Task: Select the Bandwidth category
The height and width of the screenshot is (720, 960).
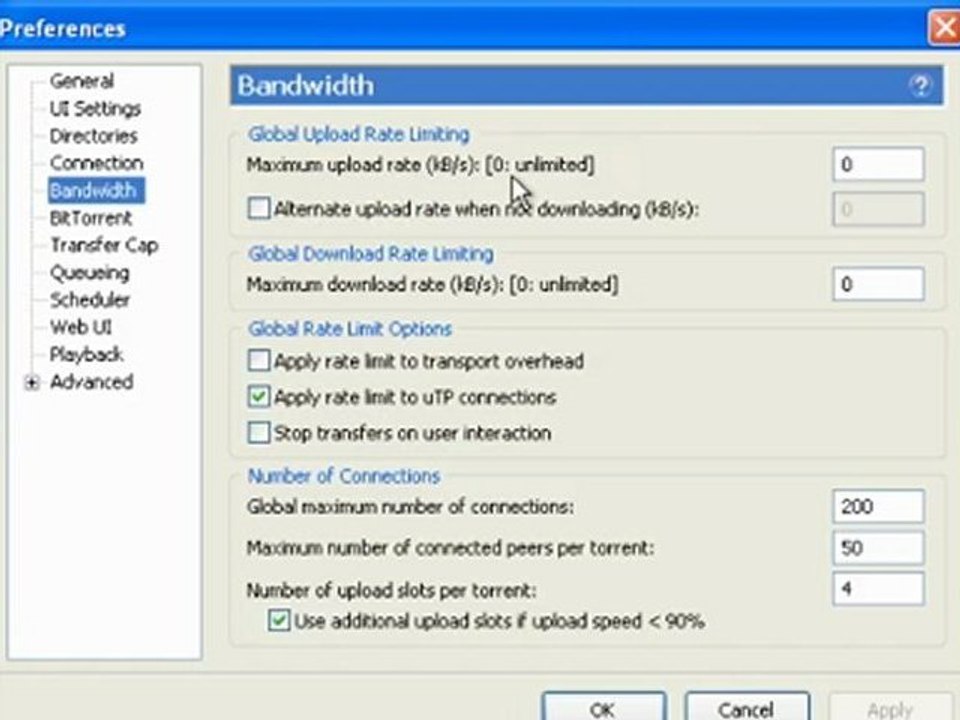Action: (x=96, y=190)
